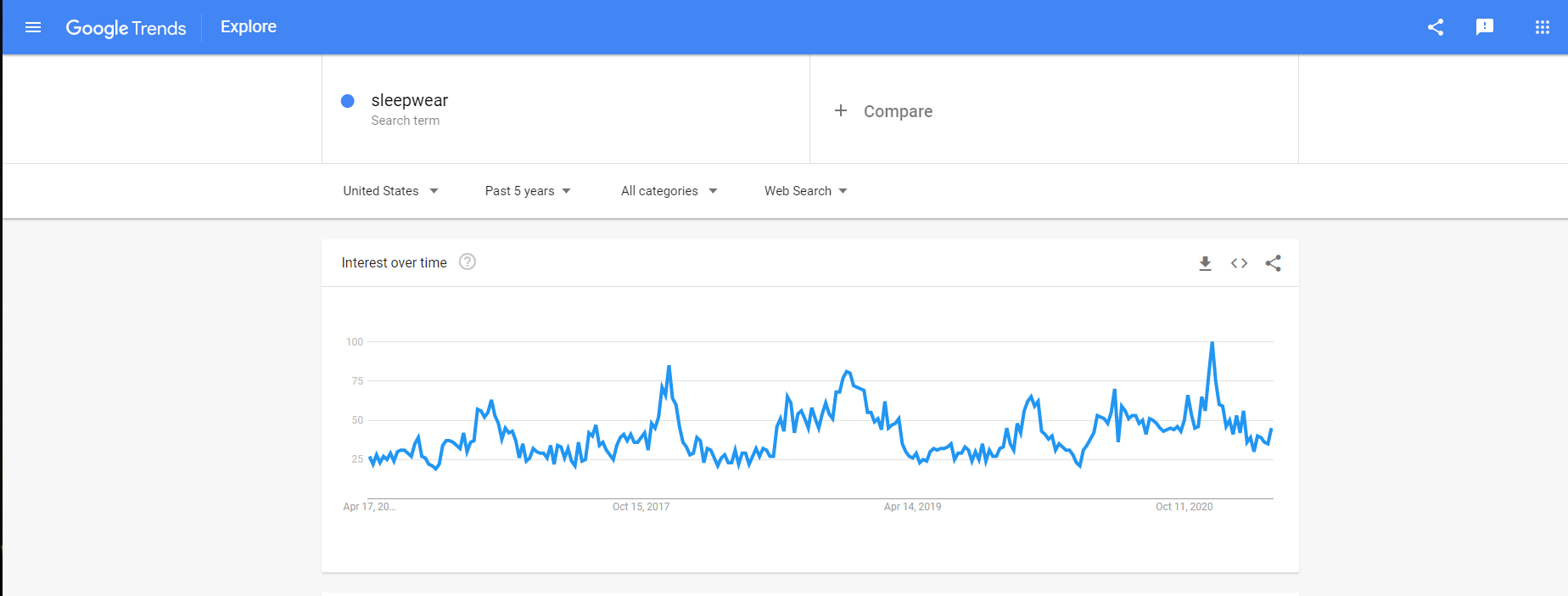Click the highest peak on the chart
This screenshot has width=1568, height=596.
click(x=1212, y=343)
